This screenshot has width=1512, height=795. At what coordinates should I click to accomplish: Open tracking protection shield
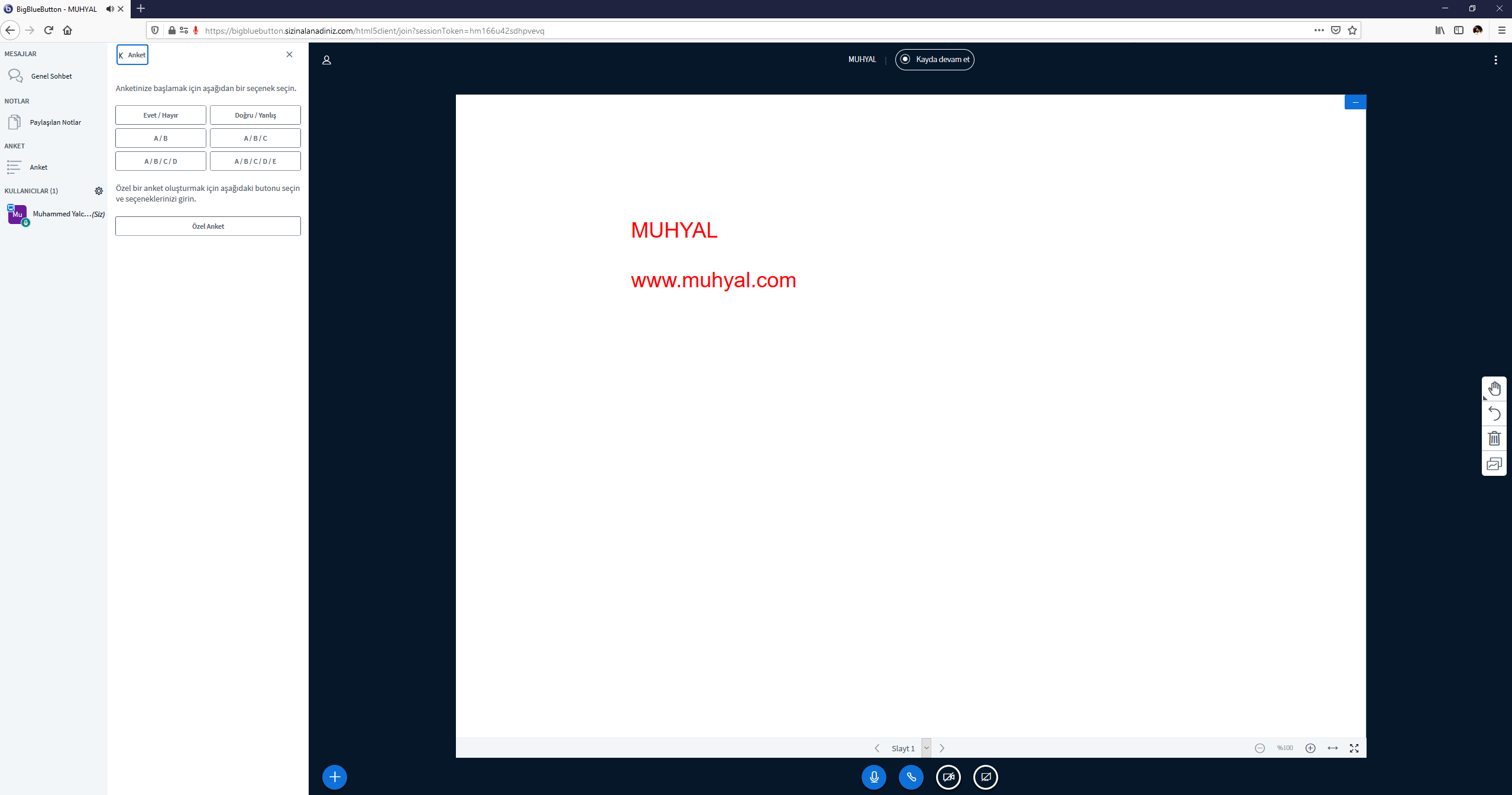click(155, 30)
